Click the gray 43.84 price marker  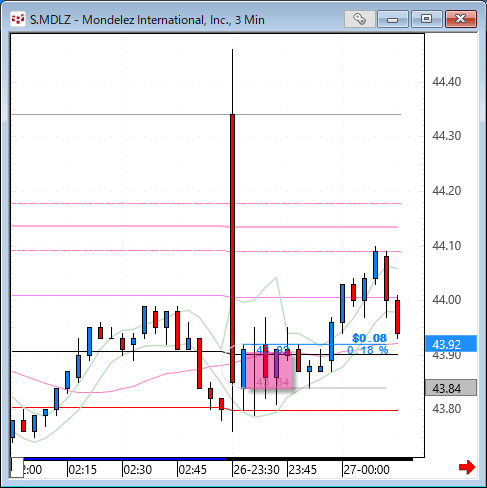click(x=451, y=388)
